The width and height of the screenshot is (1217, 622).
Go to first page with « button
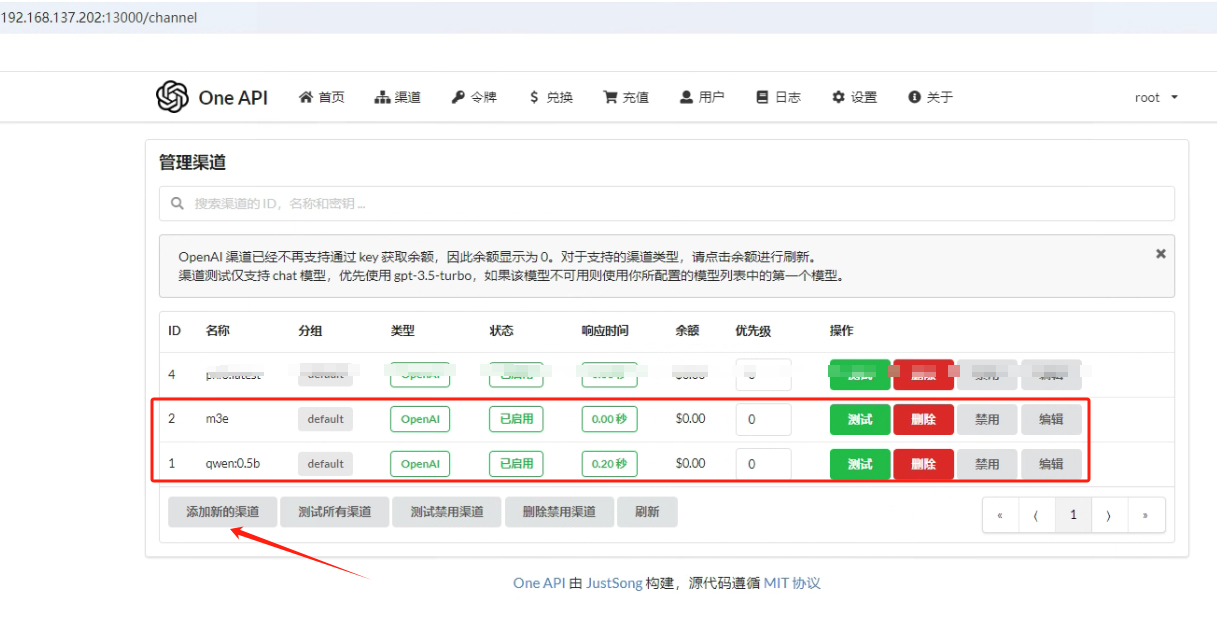pyautogui.click(x=1000, y=515)
